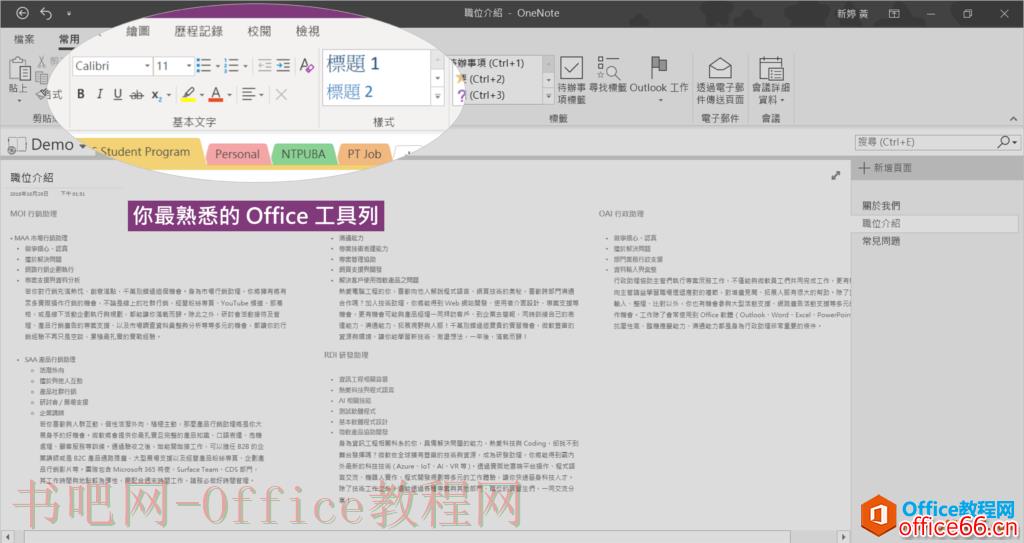Open Quick Access Toolbar customize dropdown
This screenshot has height=543, width=1024.
[69, 13]
